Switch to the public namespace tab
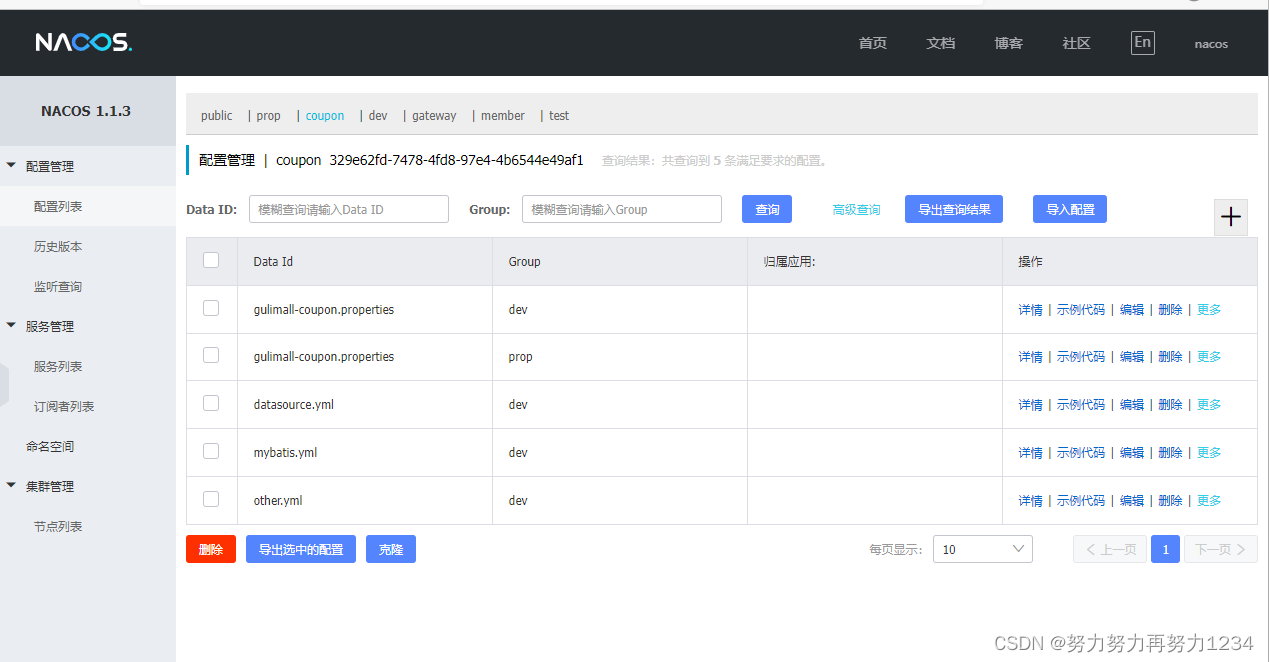 click(216, 116)
